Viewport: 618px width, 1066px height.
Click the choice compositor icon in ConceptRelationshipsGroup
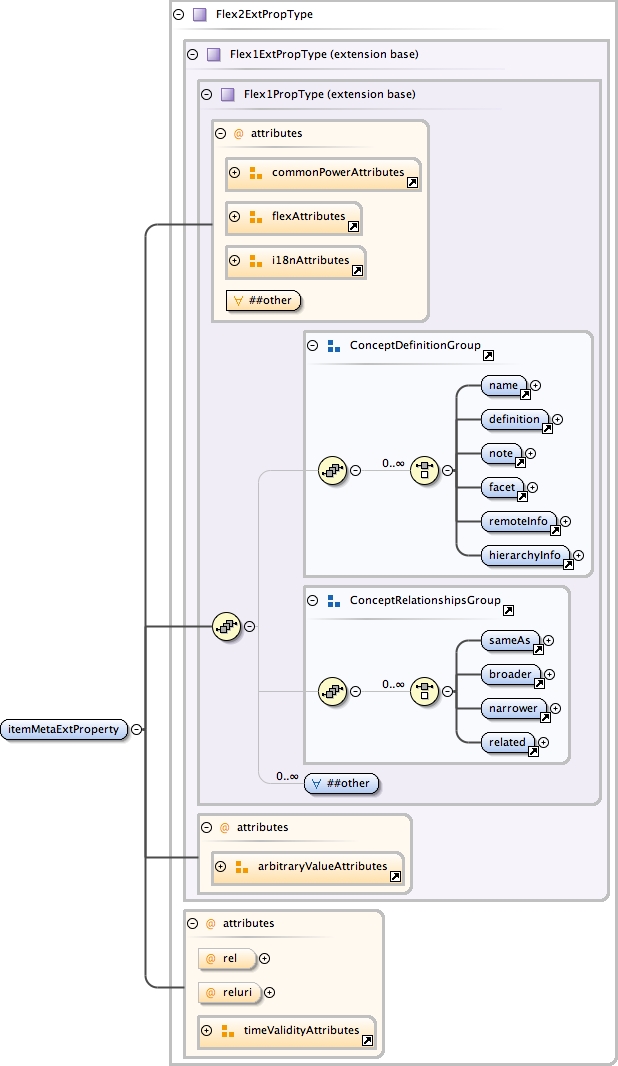tap(425, 691)
